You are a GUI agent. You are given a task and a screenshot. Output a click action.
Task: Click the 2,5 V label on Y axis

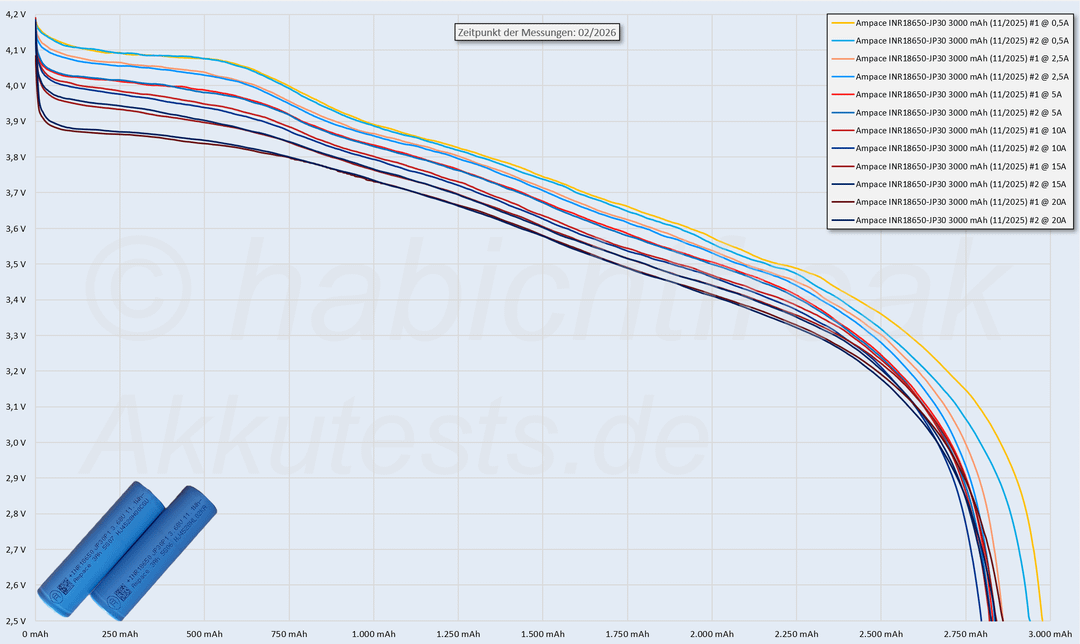[16, 621]
